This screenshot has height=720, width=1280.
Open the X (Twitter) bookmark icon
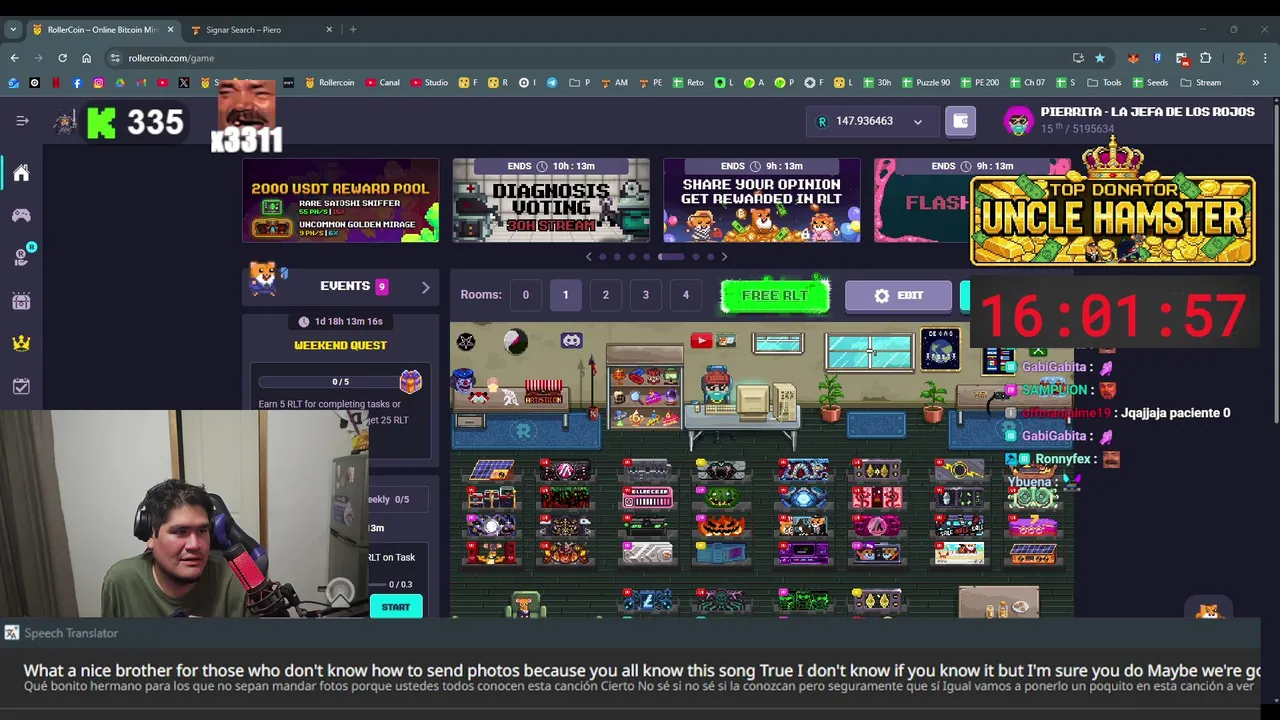[x=184, y=82]
